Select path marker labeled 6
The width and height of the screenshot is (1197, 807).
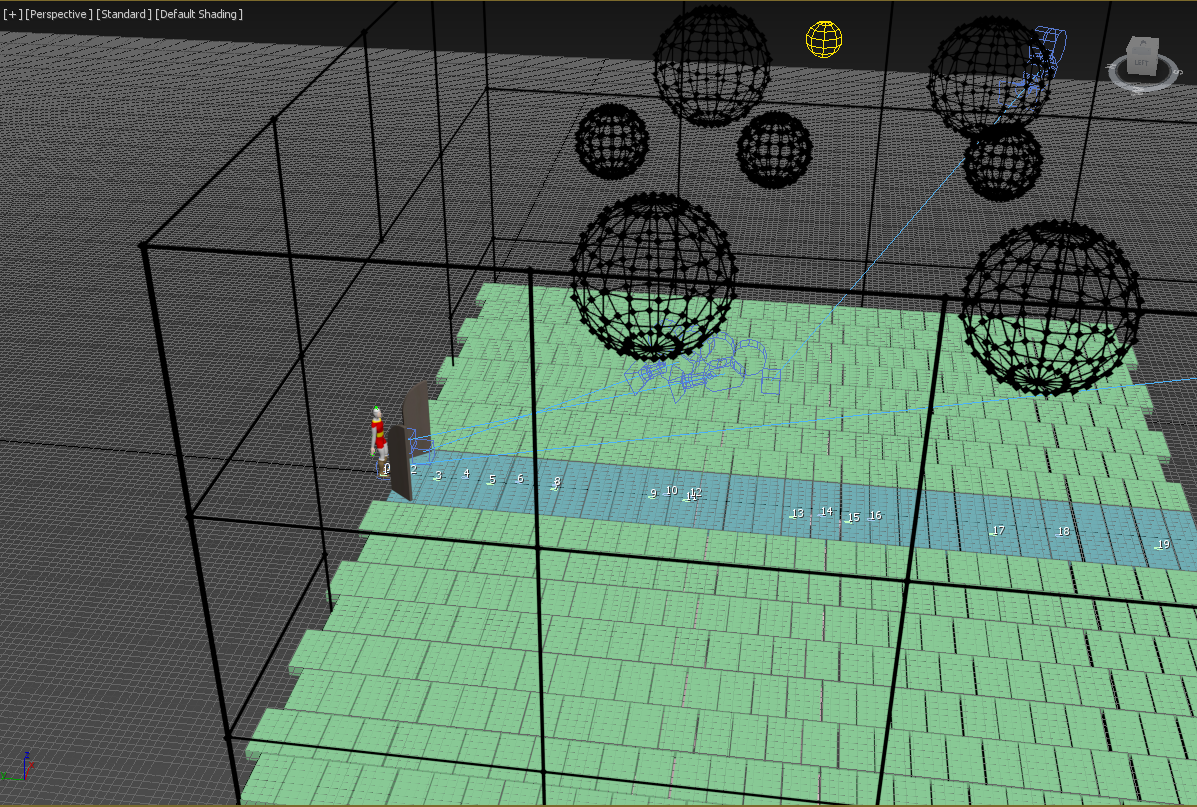click(520, 479)
